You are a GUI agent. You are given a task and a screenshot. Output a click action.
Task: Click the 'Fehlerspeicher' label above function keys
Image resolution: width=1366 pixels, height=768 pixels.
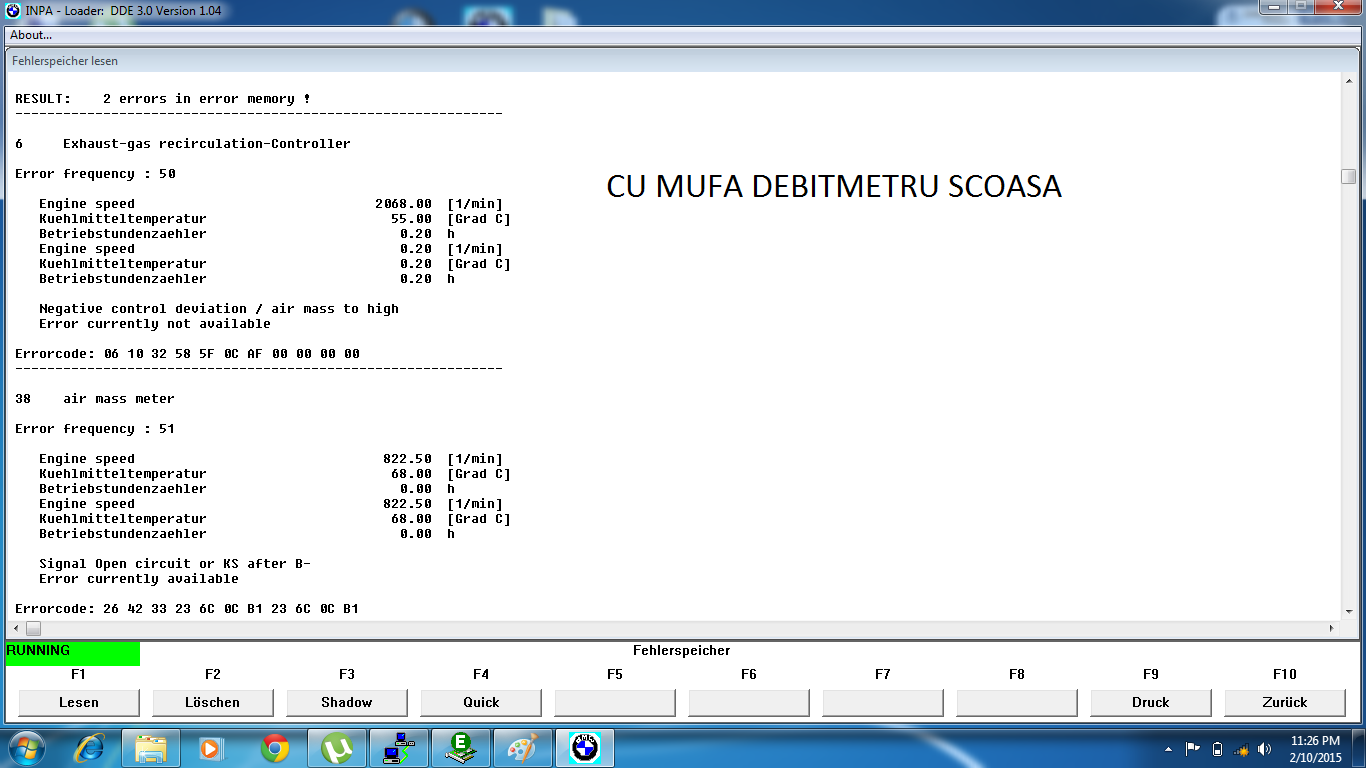682,651
